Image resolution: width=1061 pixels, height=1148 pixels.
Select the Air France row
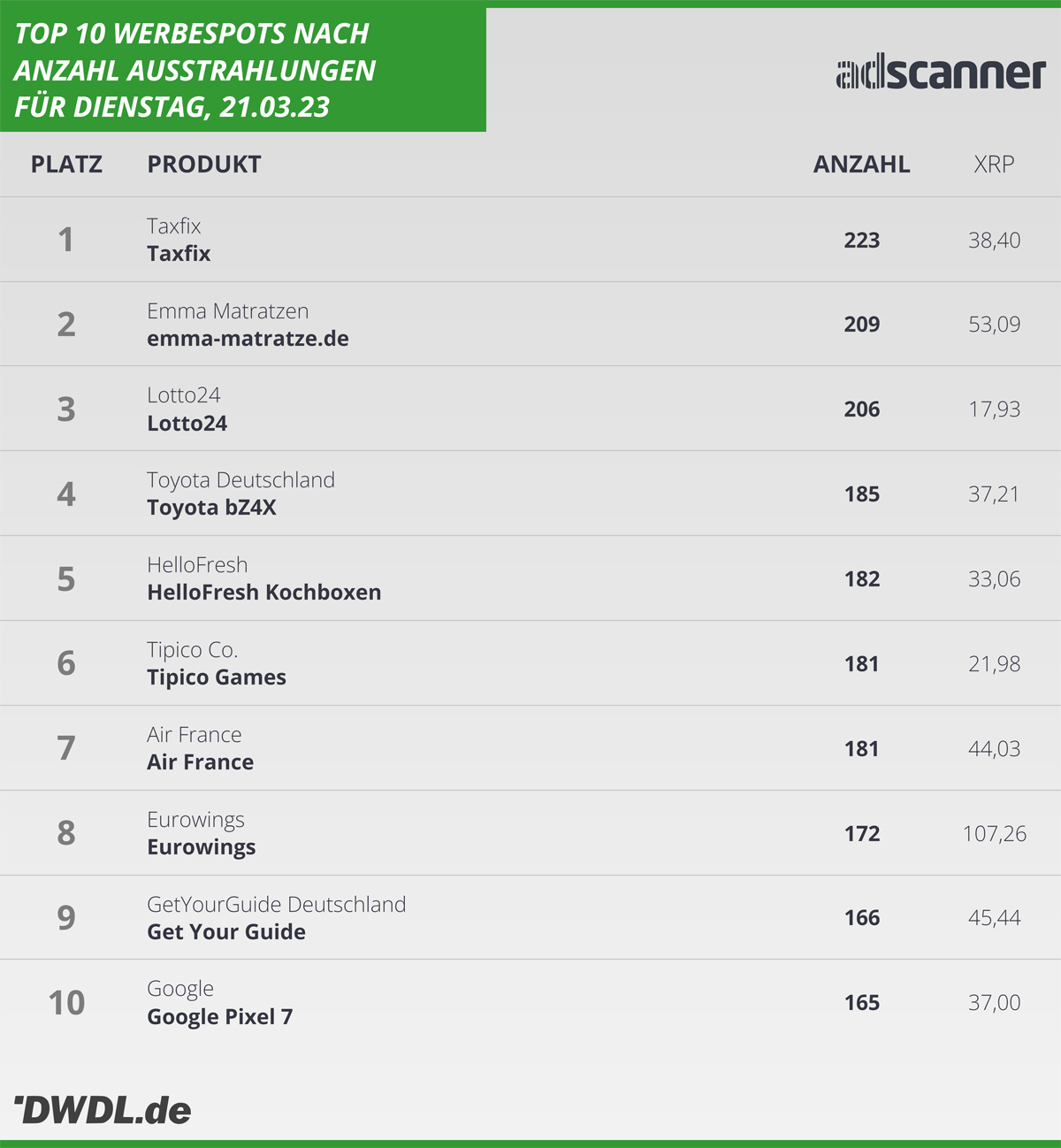(x=530, y=748)
